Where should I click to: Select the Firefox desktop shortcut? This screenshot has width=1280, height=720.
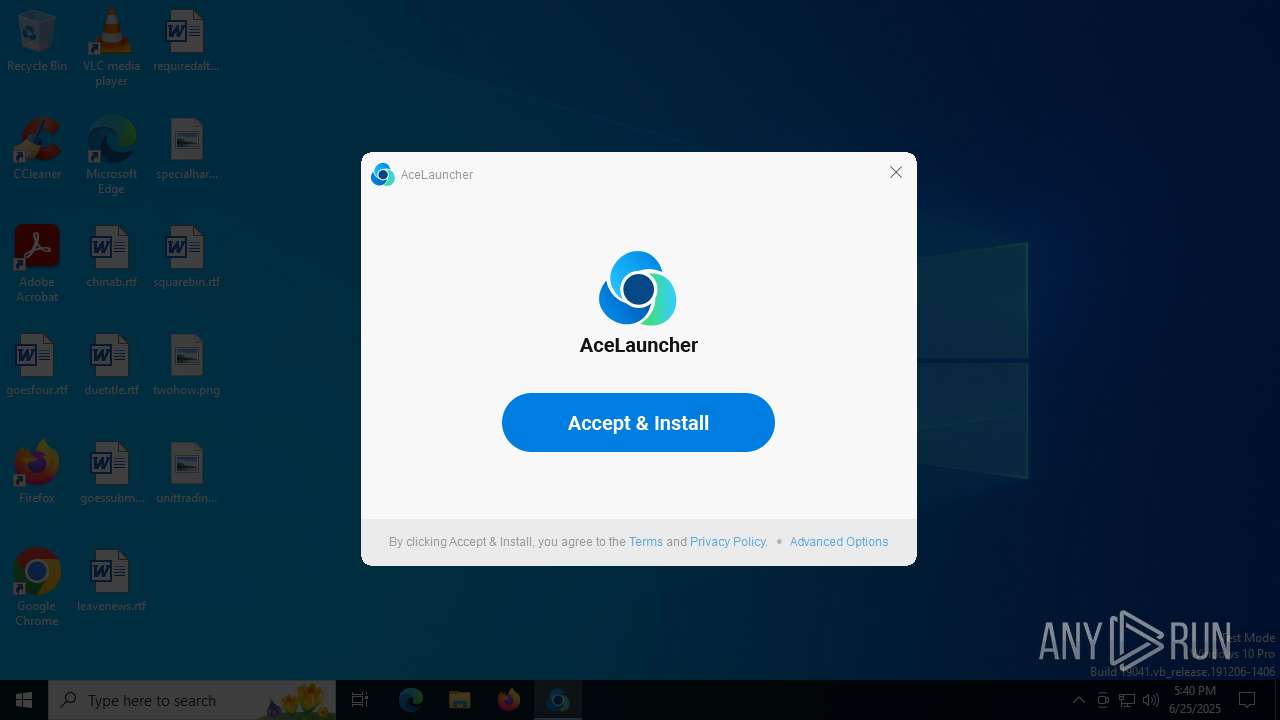[x=37, y=472]
